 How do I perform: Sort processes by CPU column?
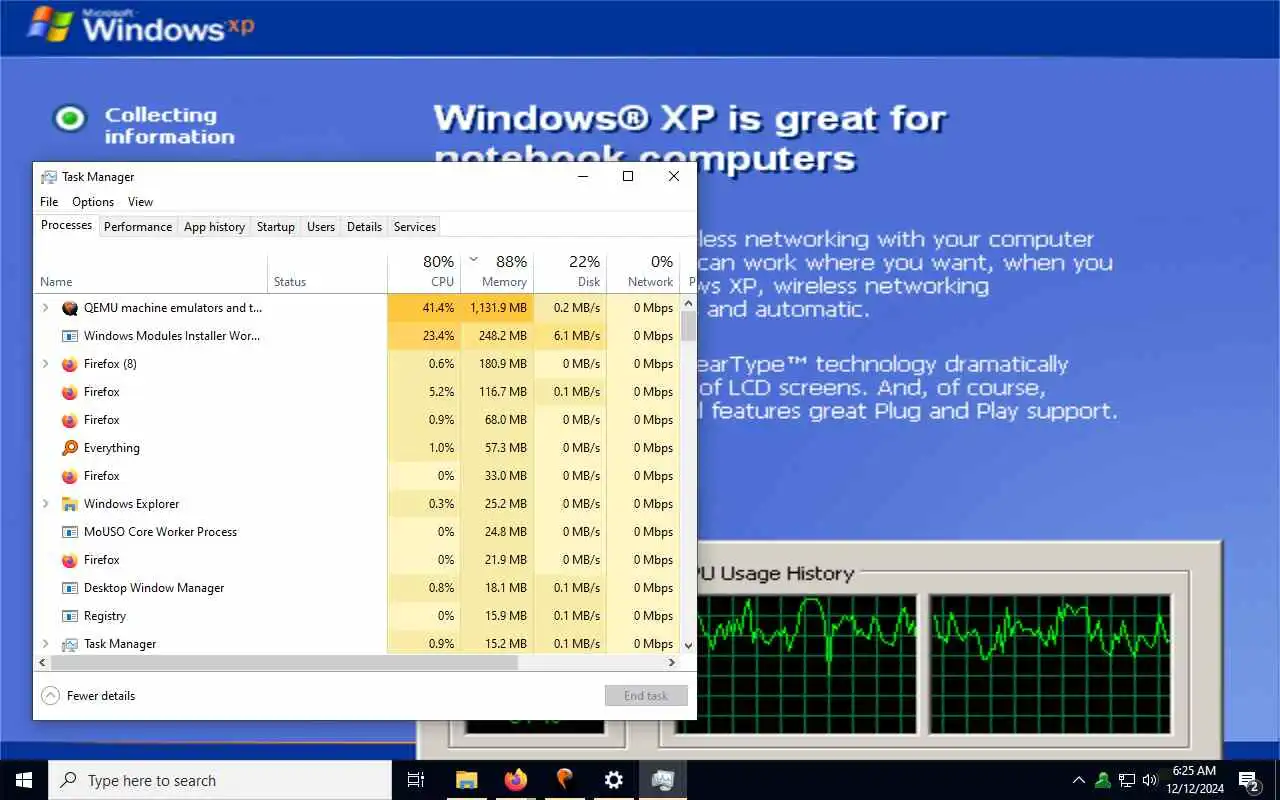pos(424,271)
